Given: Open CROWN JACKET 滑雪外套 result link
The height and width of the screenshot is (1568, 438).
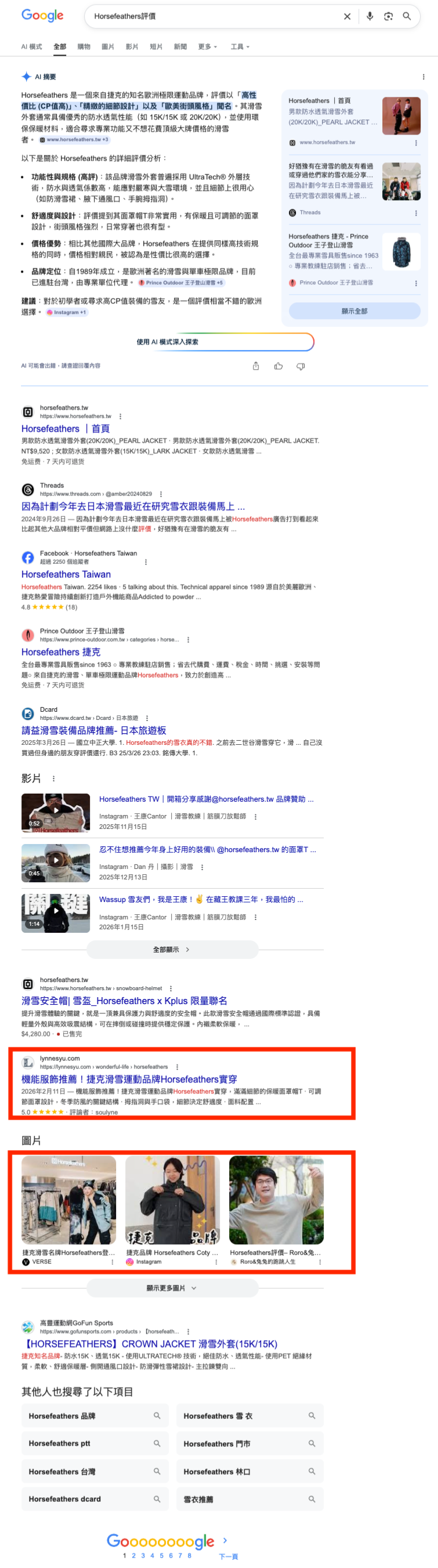Looking at the screenshot, I should [x=150, y=1344].
